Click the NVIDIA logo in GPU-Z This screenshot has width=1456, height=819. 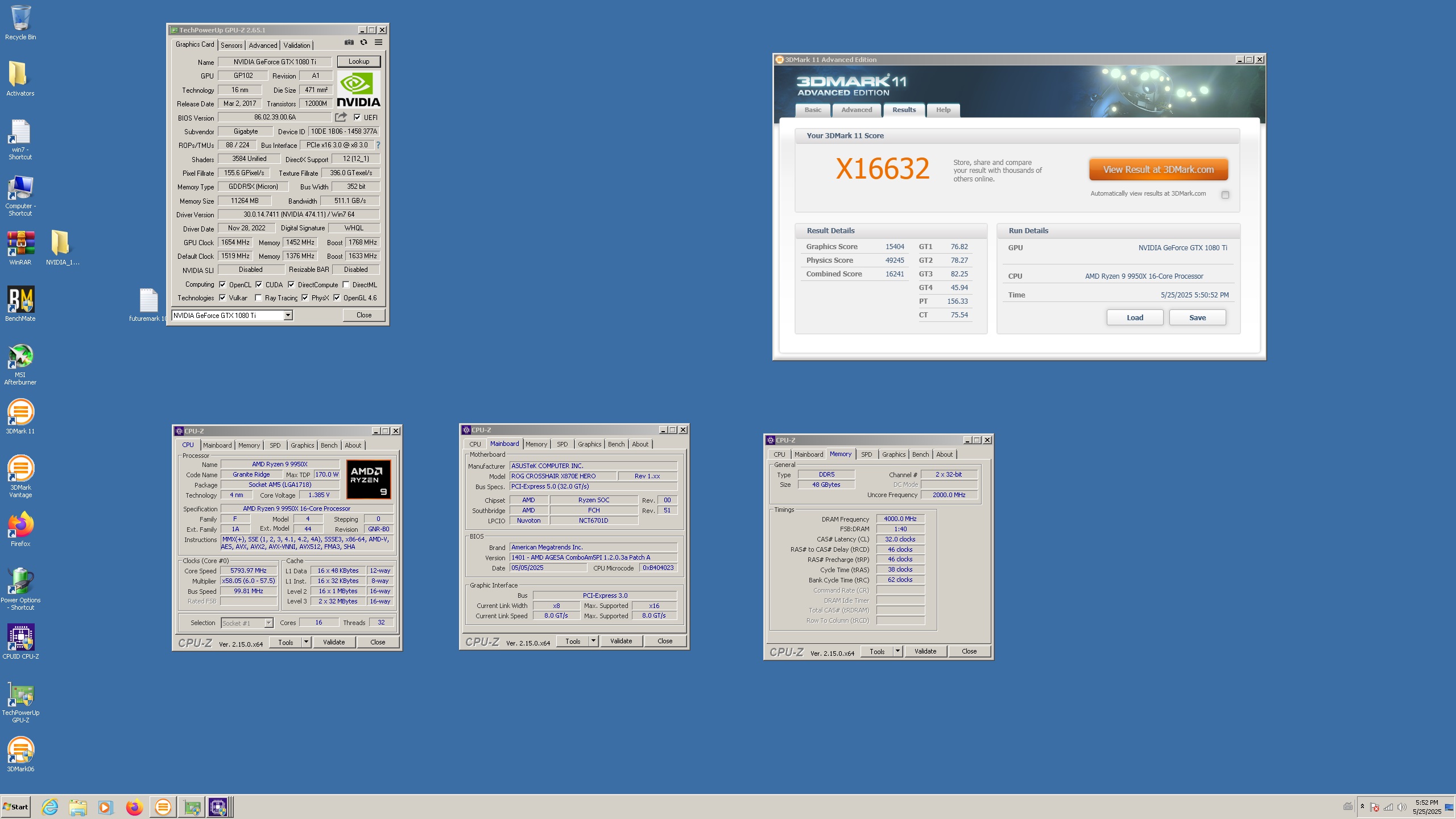358,89
